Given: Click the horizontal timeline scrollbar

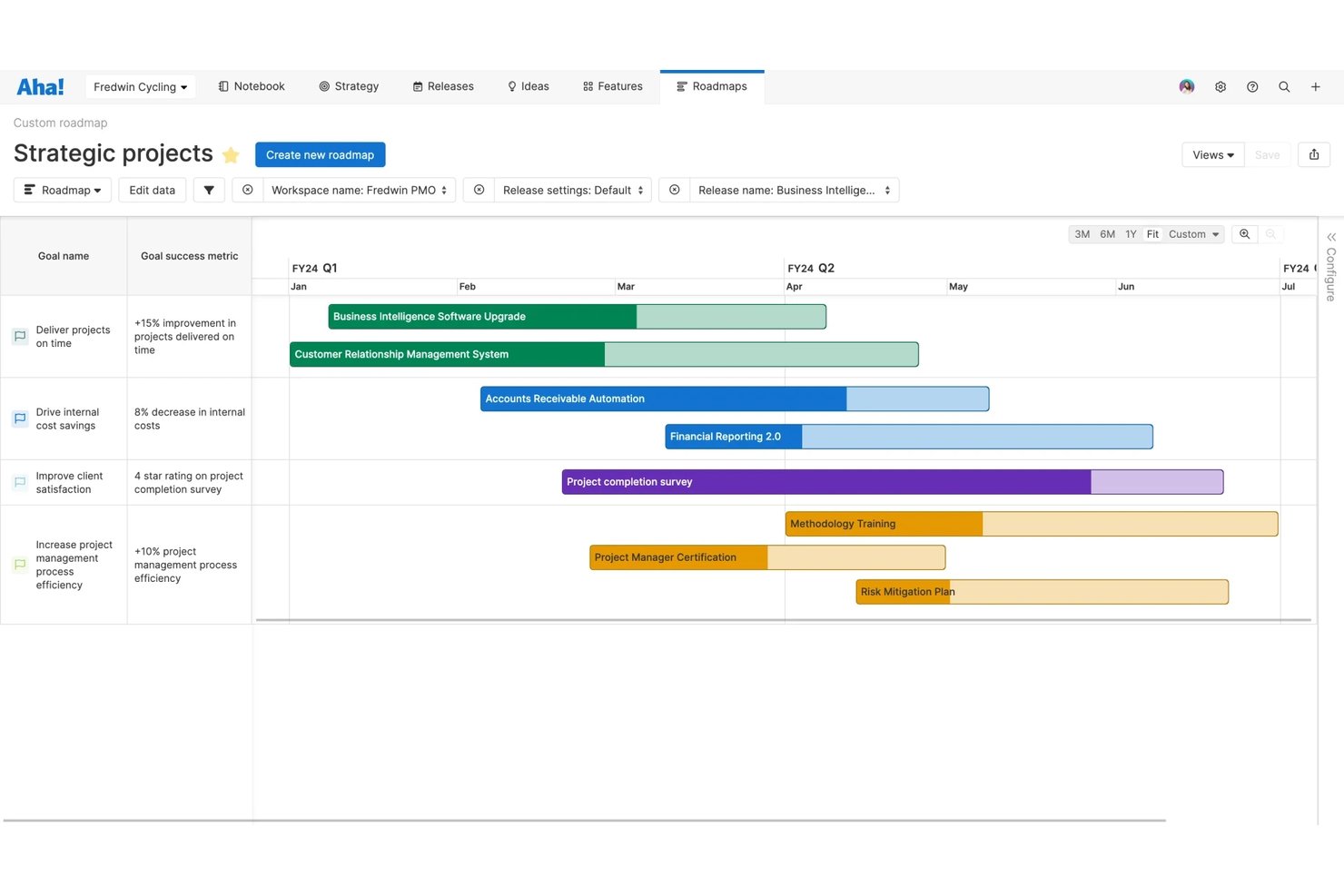Looking at the screenshot, I should coord(784,620).
